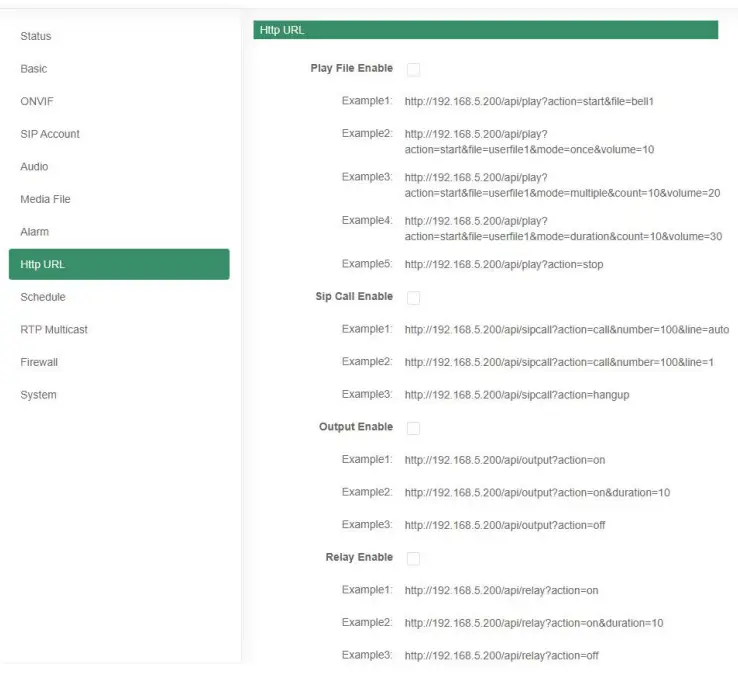The width and height of the screenshot is (738, 681).
Task: Click the output?action=on URL
Action: [505, 460]
